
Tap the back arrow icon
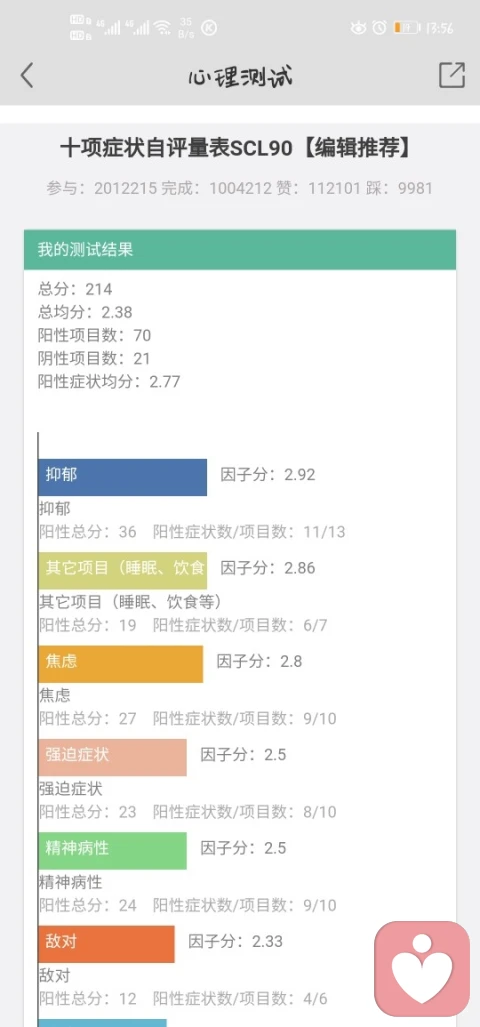tap(26, 75)
